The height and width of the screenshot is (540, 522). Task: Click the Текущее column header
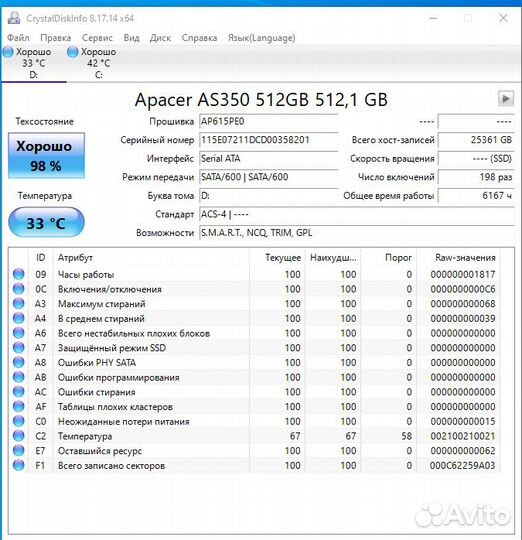277,258
